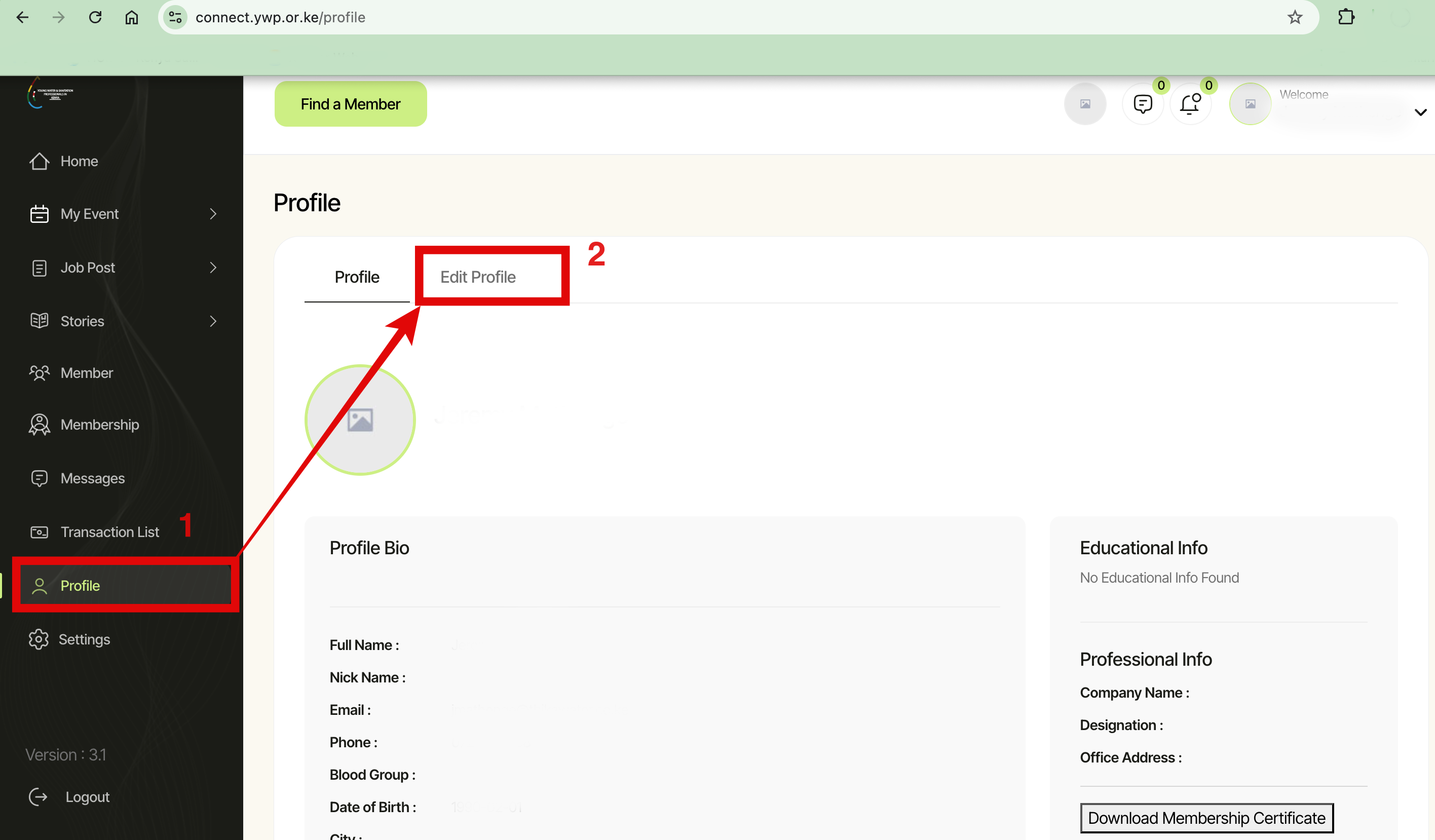Click the Blood Group : label
This screenshot has height=840, width=1435.
click(x=372, y=775)
